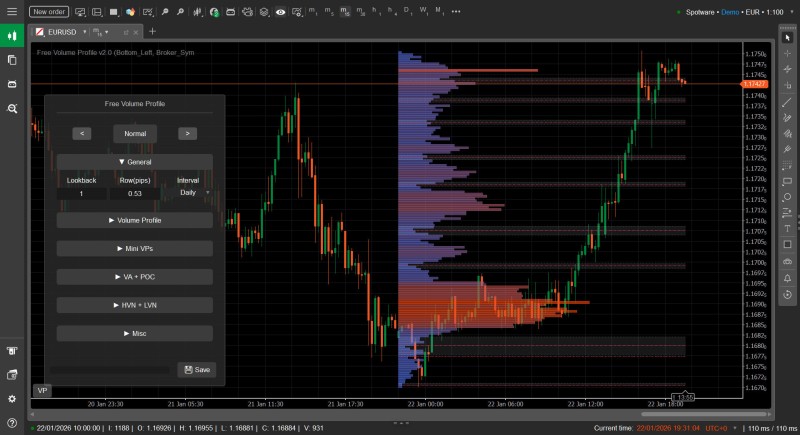Expand the Mini VPs section
800x435 pixels.
pos(135,248)
